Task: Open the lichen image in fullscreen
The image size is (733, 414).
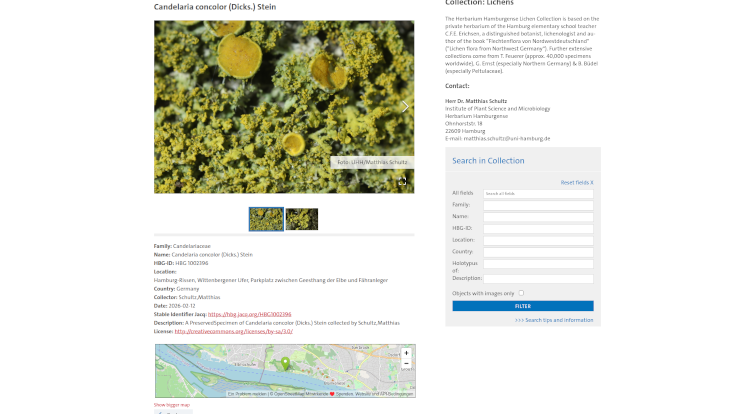Action: click(402, 181)
